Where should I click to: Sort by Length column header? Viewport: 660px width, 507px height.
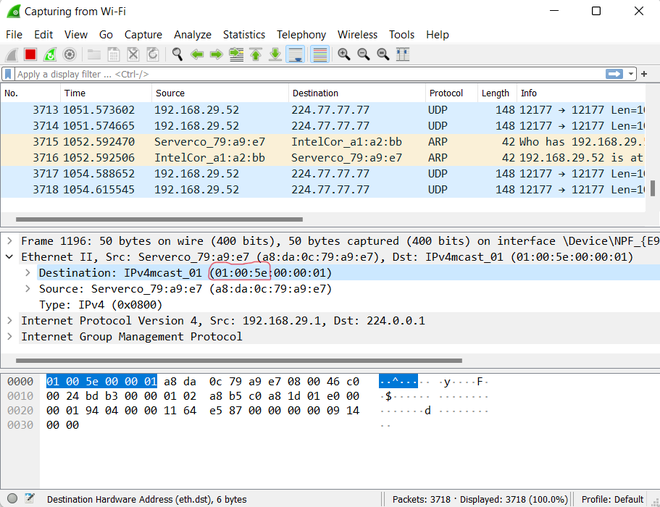tap(497, 93)
